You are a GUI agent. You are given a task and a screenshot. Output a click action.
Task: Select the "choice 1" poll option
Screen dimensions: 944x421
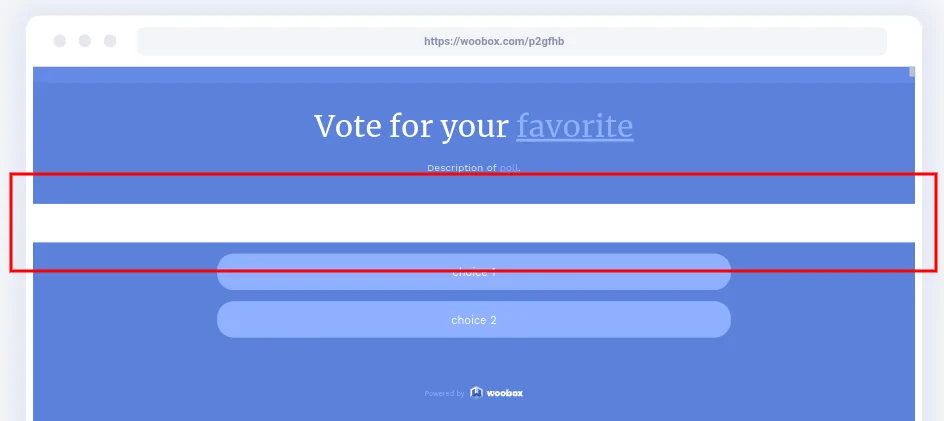(473, 272)
